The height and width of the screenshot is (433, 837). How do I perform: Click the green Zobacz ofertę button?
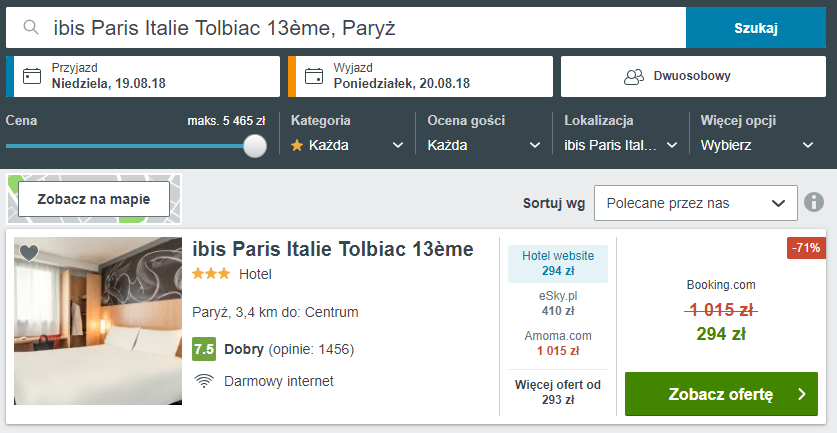[721, 394]
